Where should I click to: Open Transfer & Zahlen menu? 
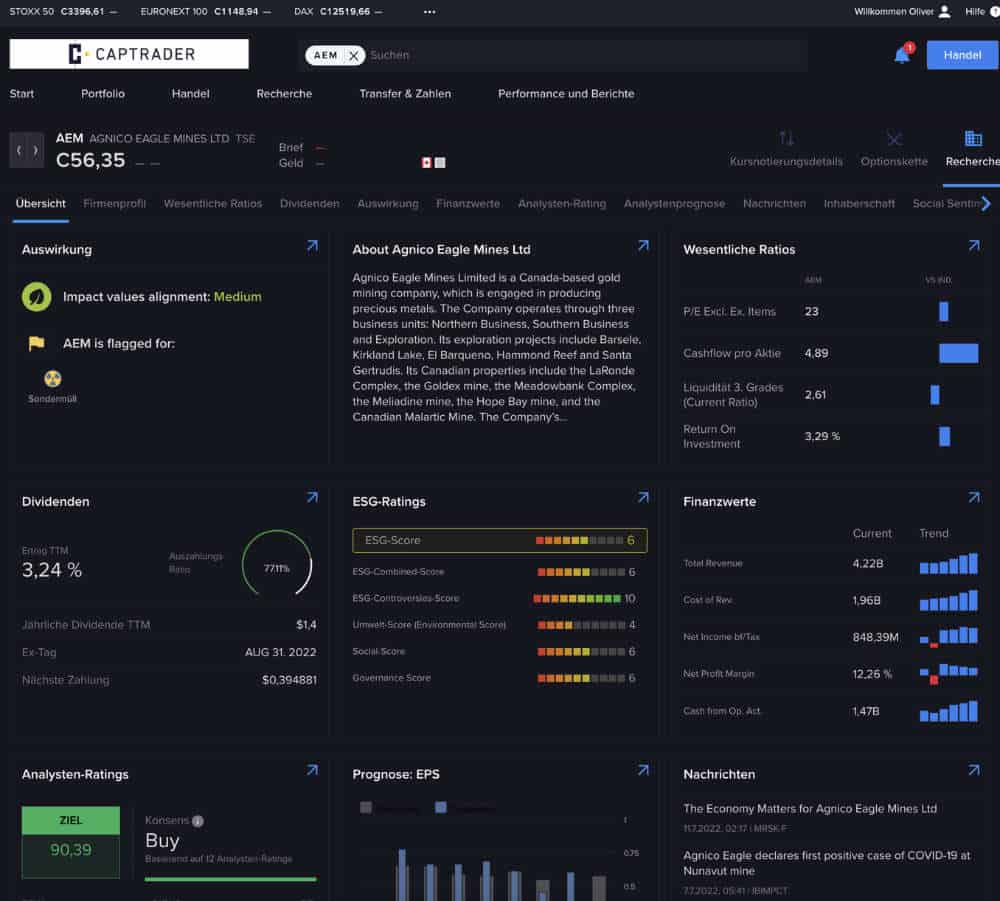(405, 94)
